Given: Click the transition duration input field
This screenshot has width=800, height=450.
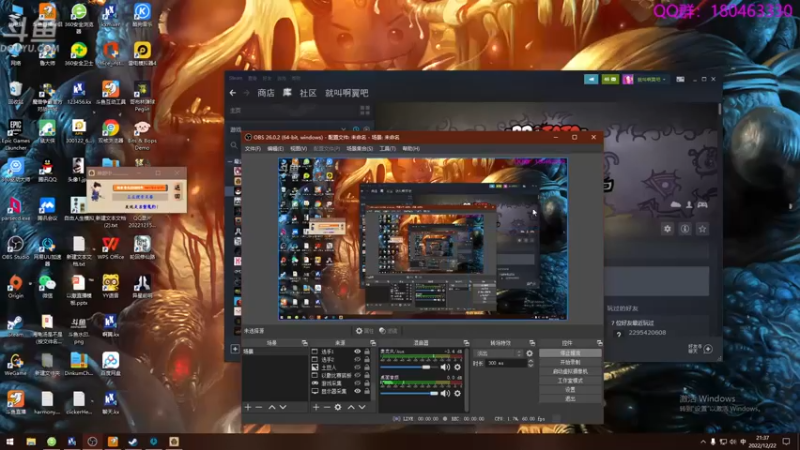Looking at the screenshot, I should point(506,363).
